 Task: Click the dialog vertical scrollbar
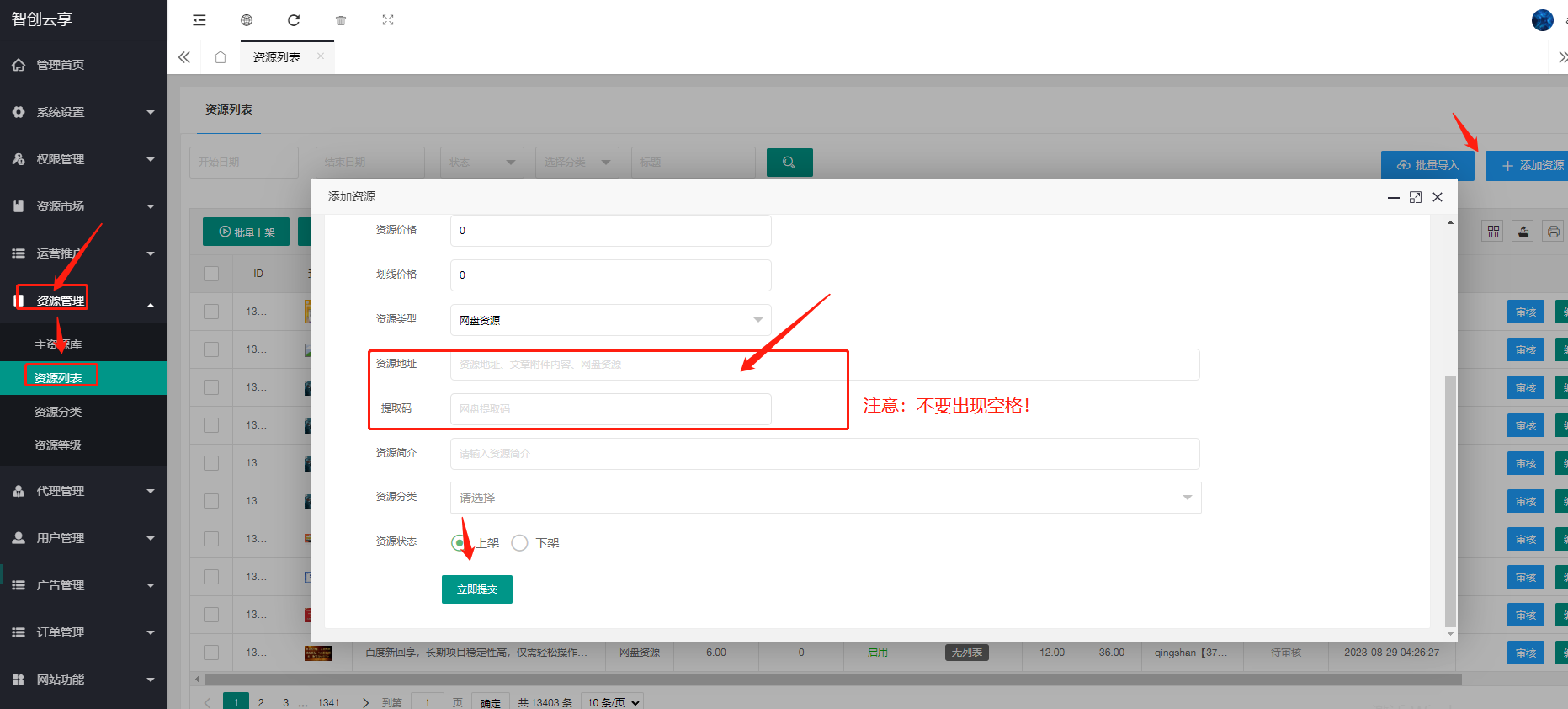1449,501
